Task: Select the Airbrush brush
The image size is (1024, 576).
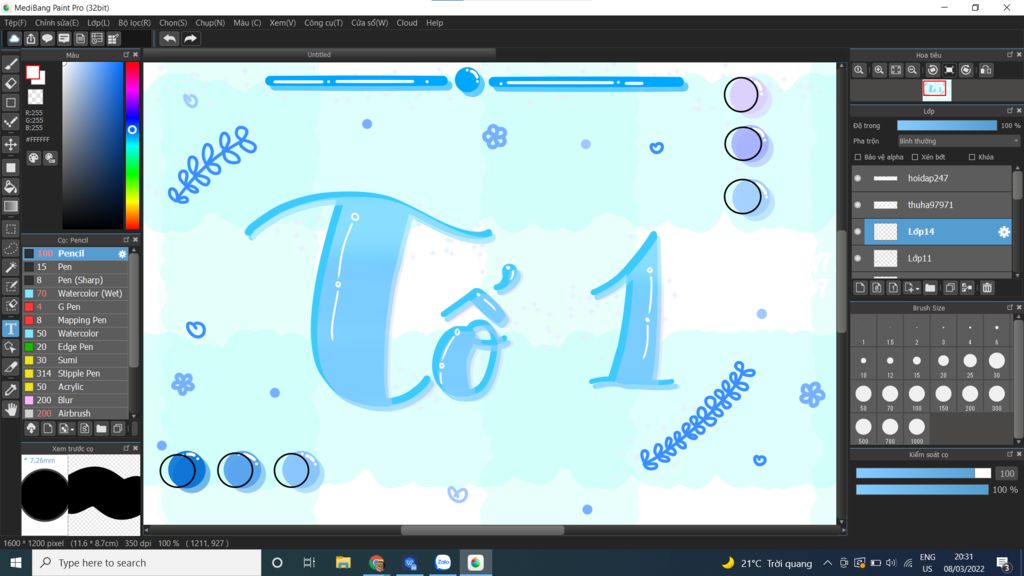Action: tap(76, 413)
